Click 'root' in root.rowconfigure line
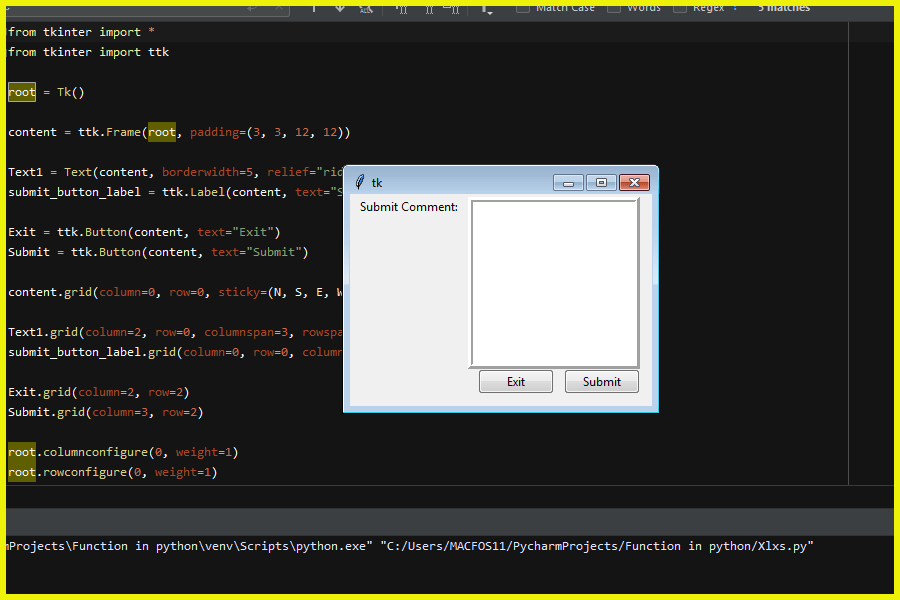Image resolution: width=900 pixels, height=600 pixels. click(x=22, y=472)
